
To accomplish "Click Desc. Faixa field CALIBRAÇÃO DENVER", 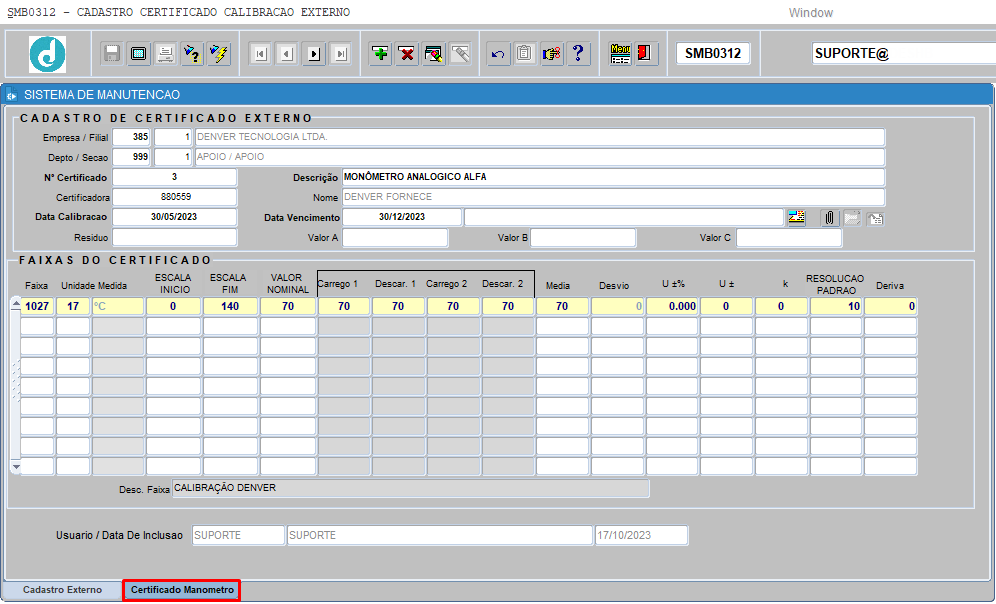I will click(x=410, y=488).
